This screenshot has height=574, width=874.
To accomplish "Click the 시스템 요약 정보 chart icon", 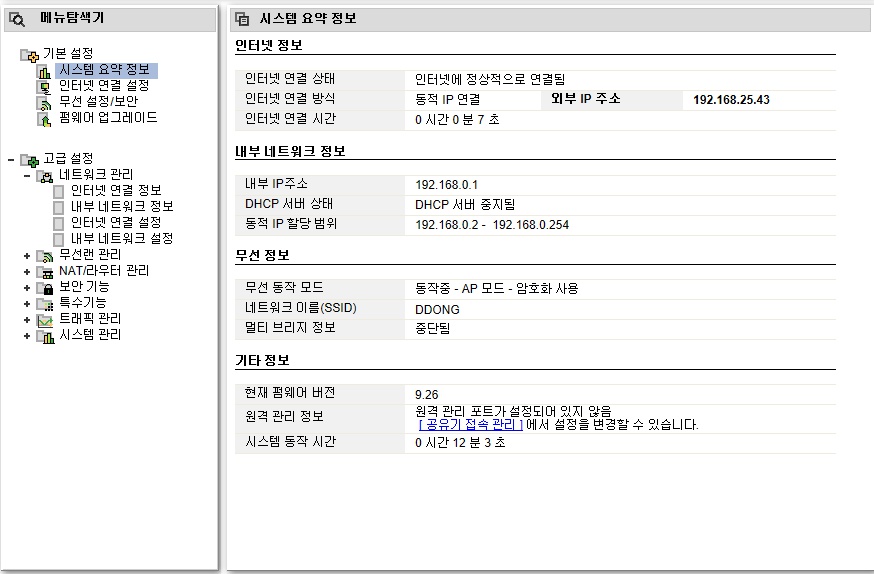I will coord(45,71).
